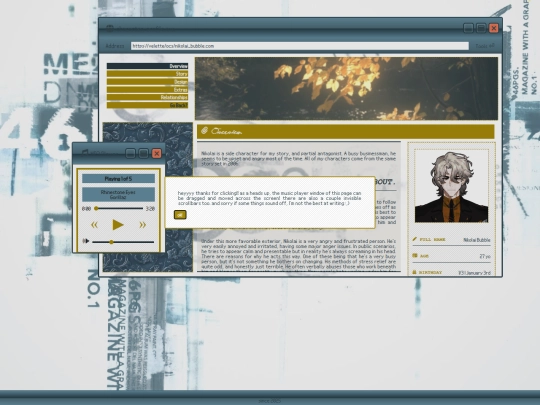Click the music note icon in player title bar
This screenshot has width=540, height=405.
85,153
